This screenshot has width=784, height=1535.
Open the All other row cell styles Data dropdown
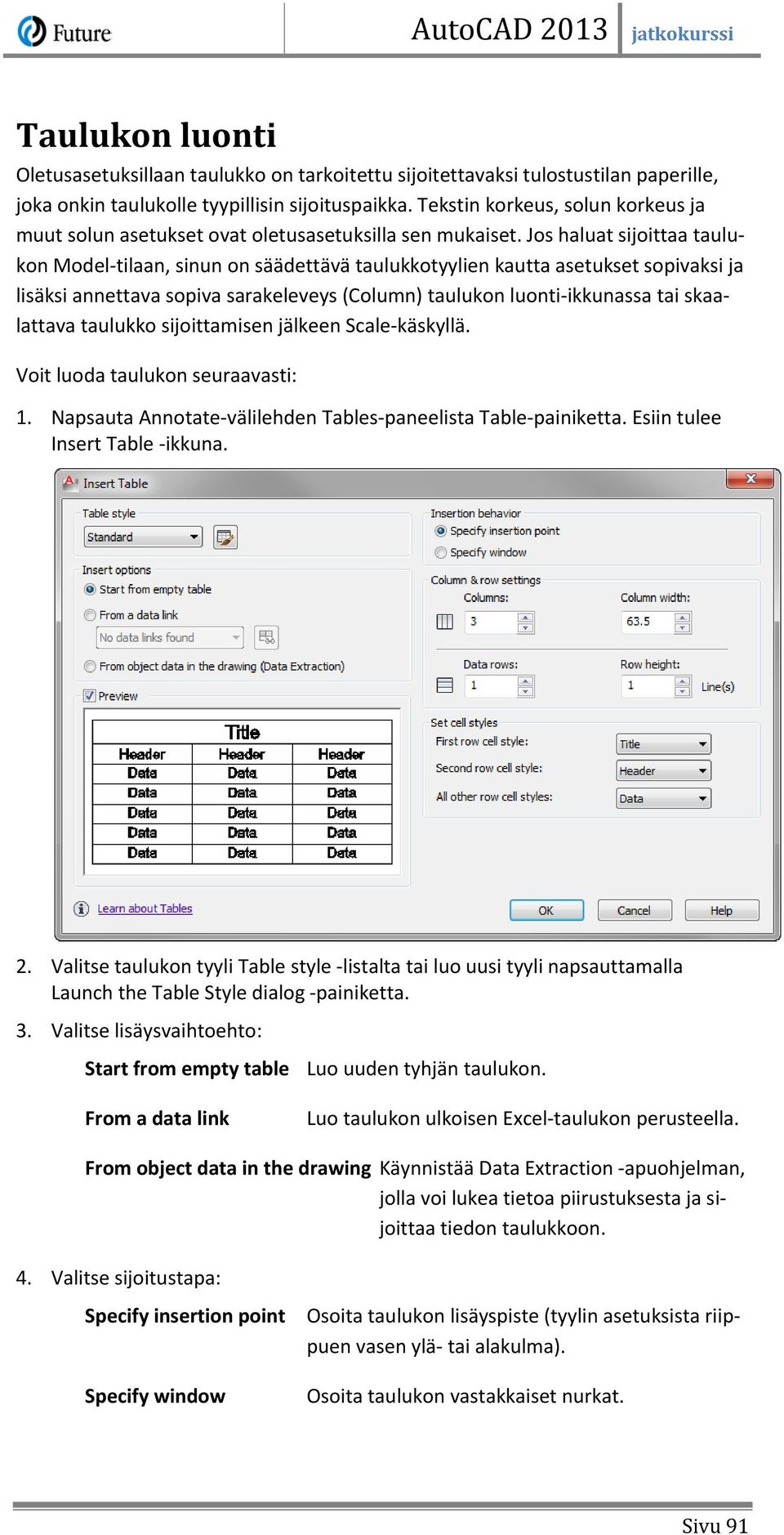663,798
